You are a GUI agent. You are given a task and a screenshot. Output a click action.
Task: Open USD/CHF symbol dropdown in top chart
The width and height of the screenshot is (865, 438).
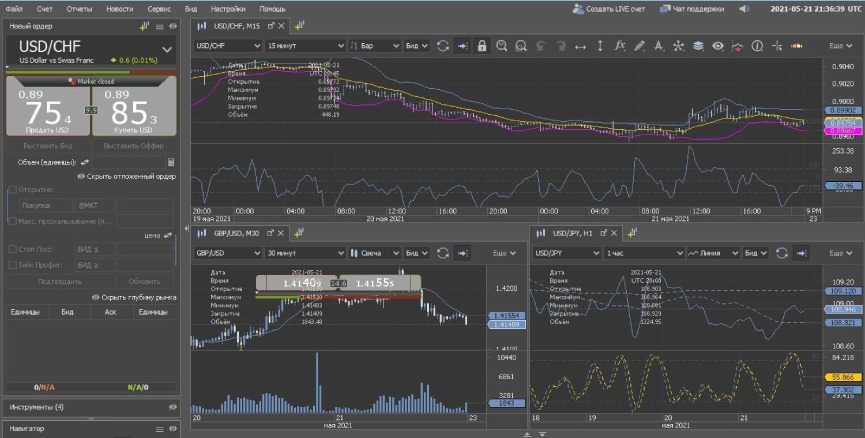coord(228,46)
